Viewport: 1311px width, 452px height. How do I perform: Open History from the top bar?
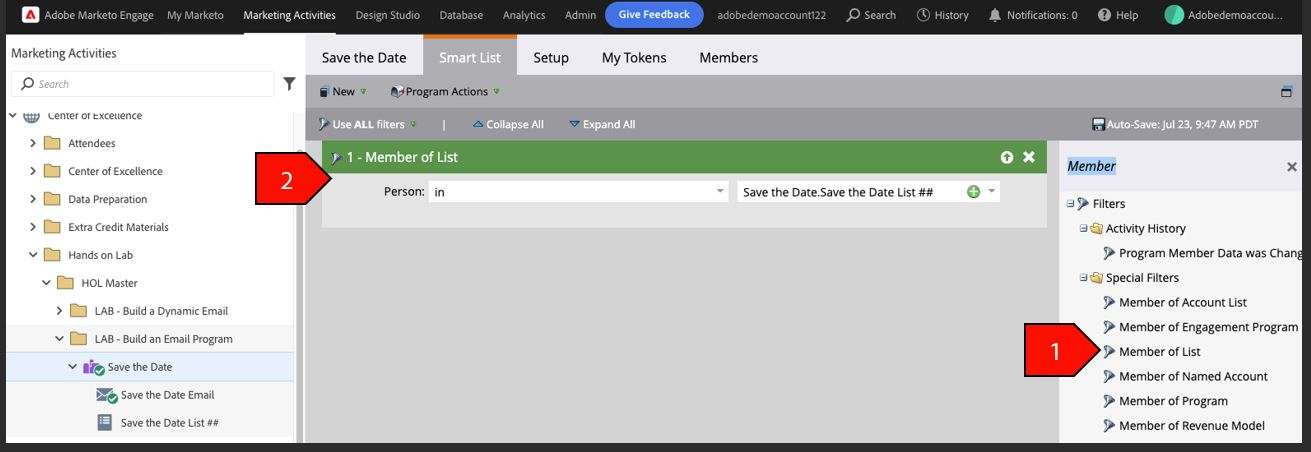tap(923, 15)
